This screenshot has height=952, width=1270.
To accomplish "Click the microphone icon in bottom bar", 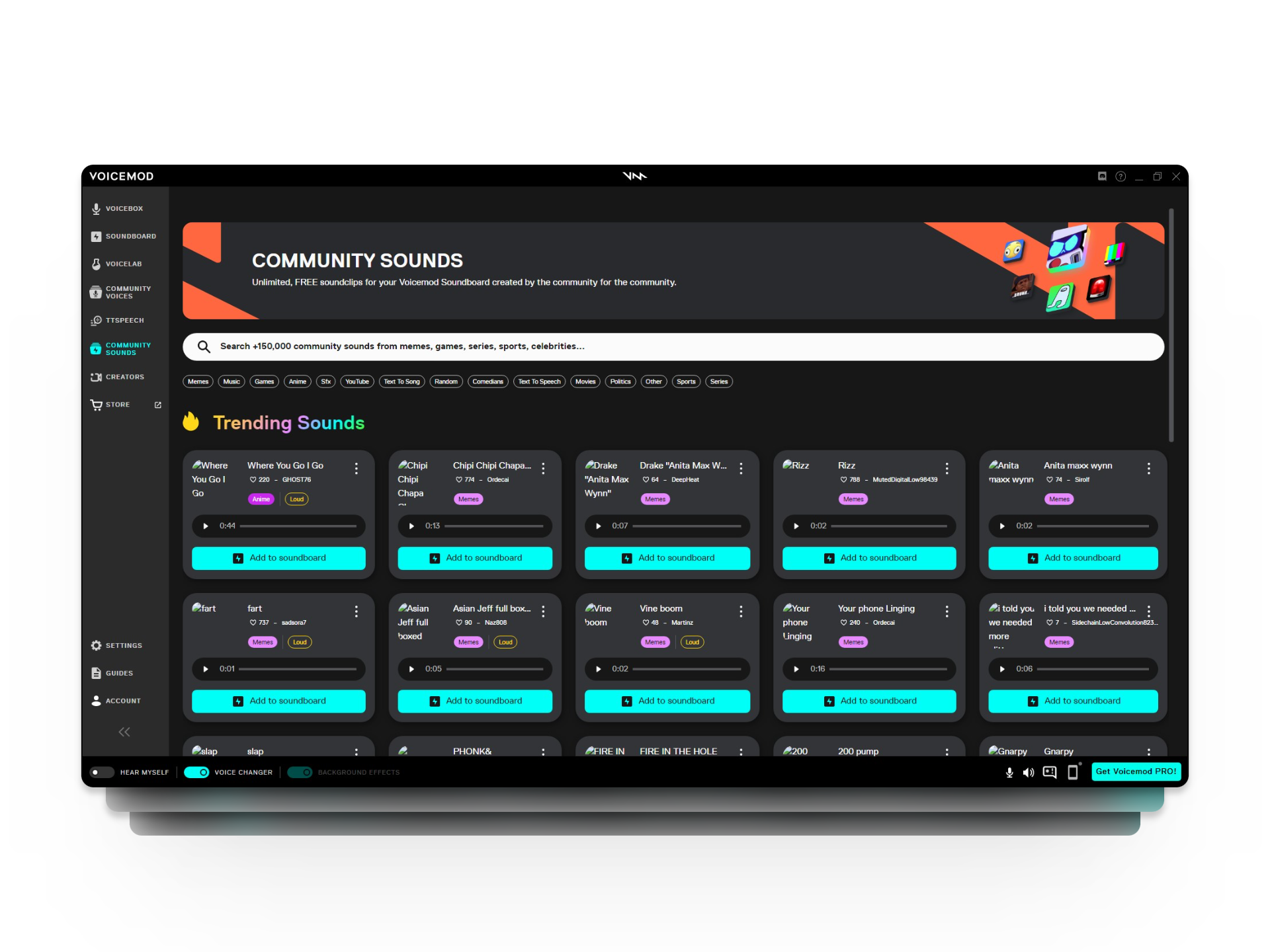I will [1009, 772].
